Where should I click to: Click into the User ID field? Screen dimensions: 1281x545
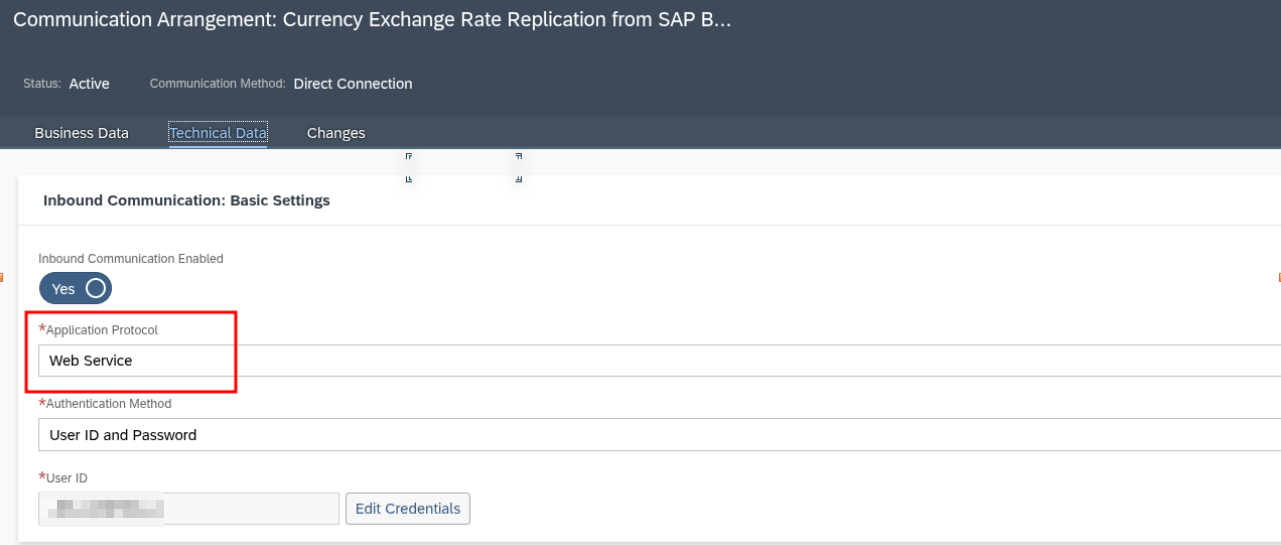click(188, 509)
